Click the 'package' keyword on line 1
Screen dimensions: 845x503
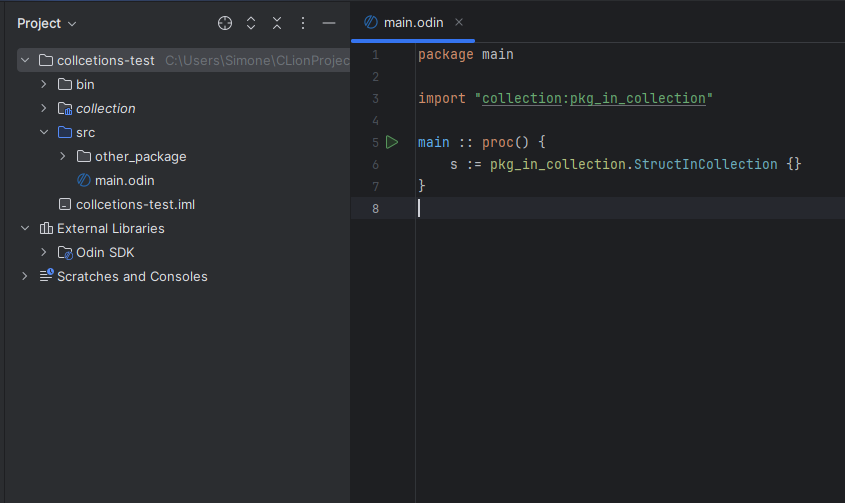coord(446,54)
